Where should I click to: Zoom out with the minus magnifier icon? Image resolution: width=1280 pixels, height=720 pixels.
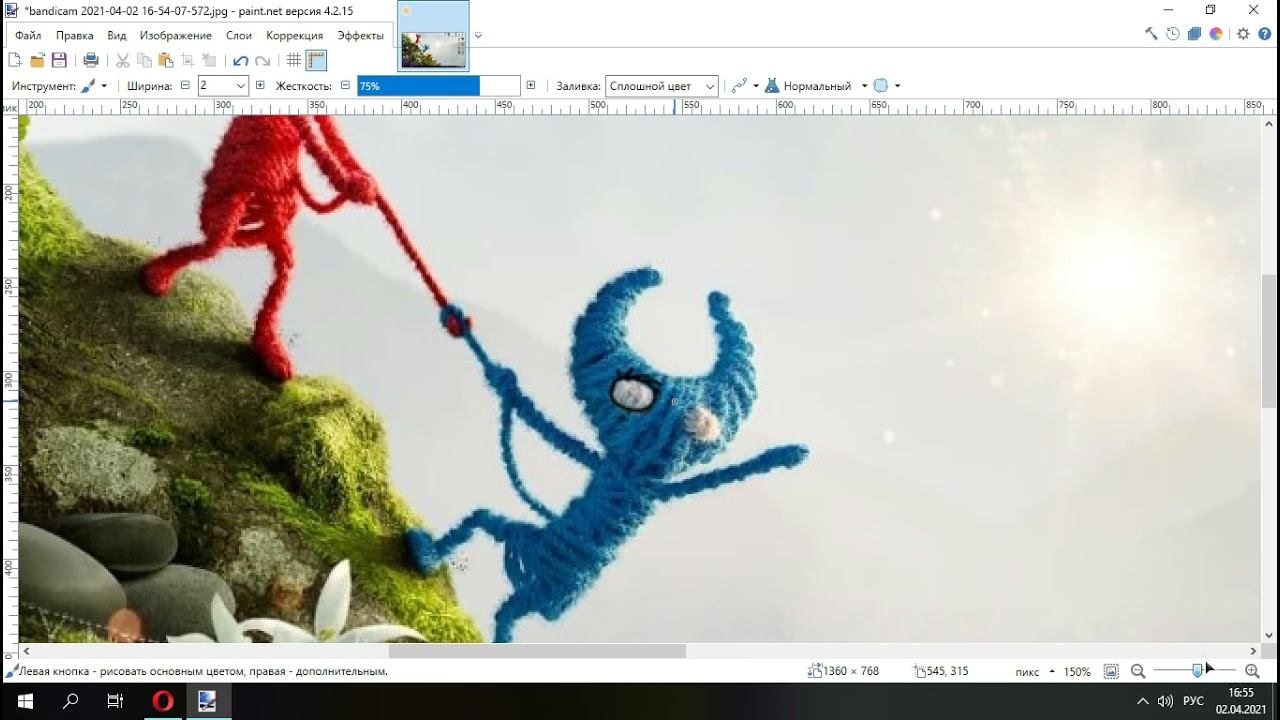(1138, 672)
